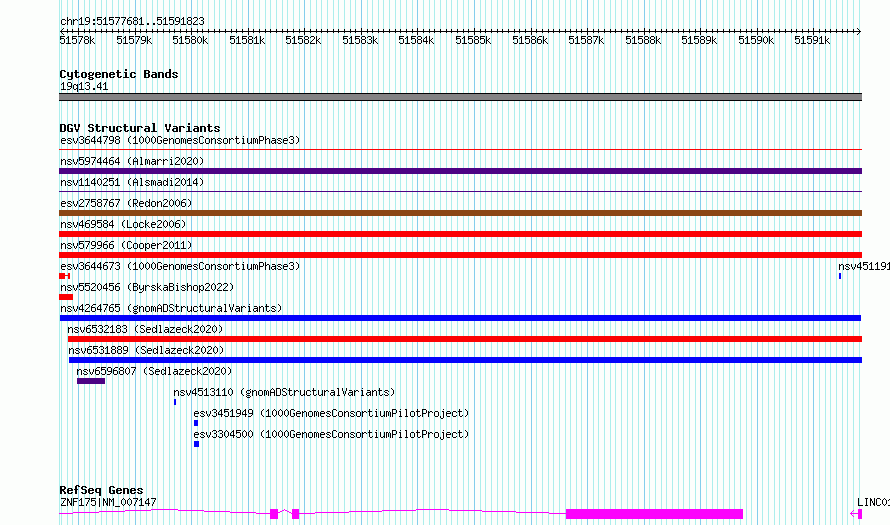
Task: Select the purple nsv5974464 variant bar
Action: coord(460,171)
